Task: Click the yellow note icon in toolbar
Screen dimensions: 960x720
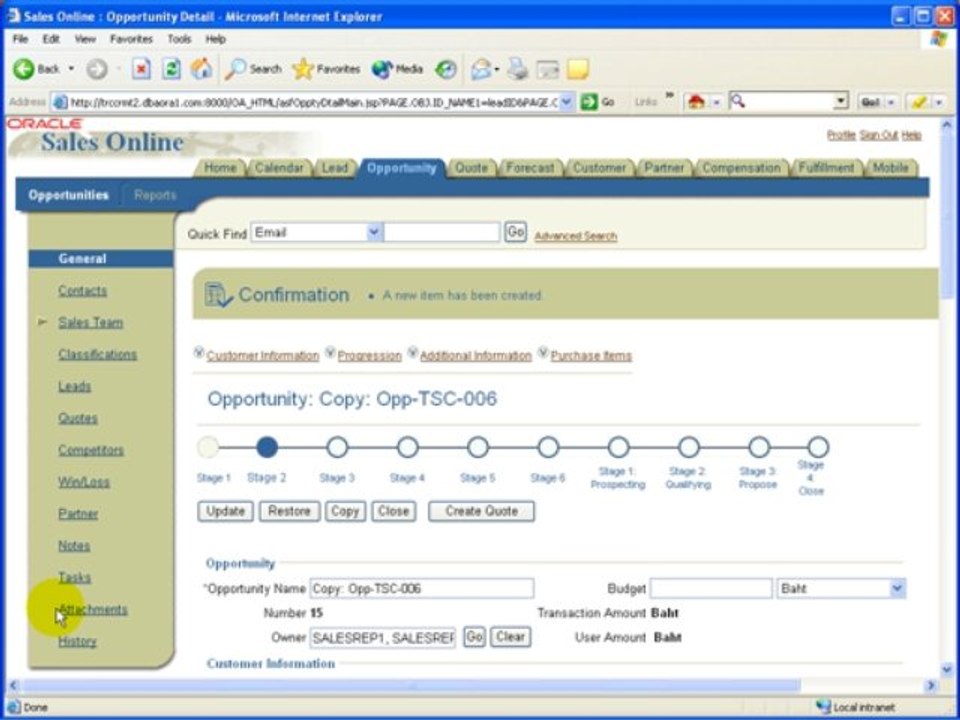Action: pyautogui.click(x=577, y=69)
